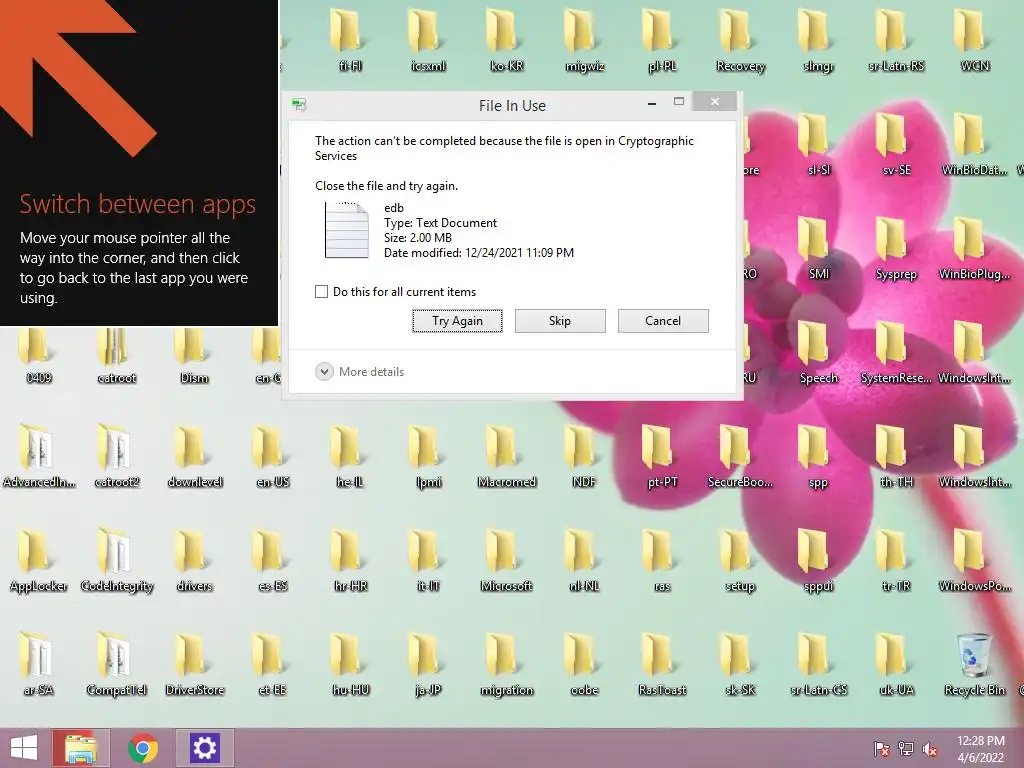The width and height of the screenshot is (1024, 768).
Task: Select the sr-Latn-CS folder
Action: point(818,664)
